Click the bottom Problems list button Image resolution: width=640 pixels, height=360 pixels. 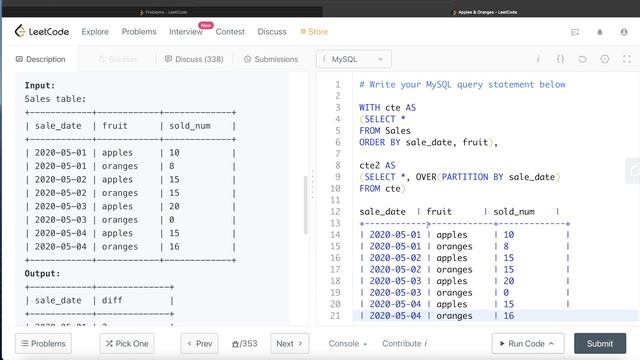point(43,344)
